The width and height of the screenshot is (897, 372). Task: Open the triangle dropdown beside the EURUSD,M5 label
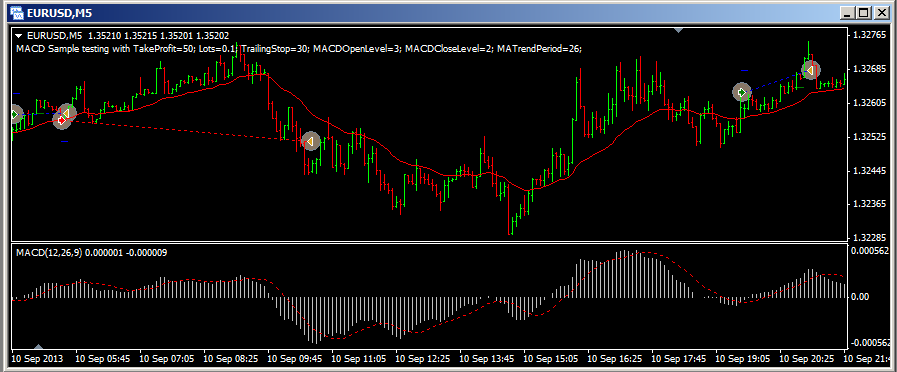[x=19, y=35]
